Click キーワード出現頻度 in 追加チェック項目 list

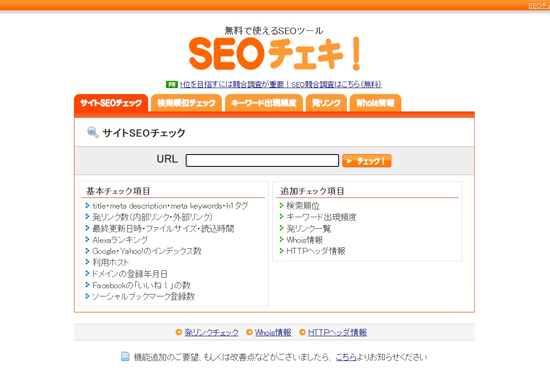point(321,217)
